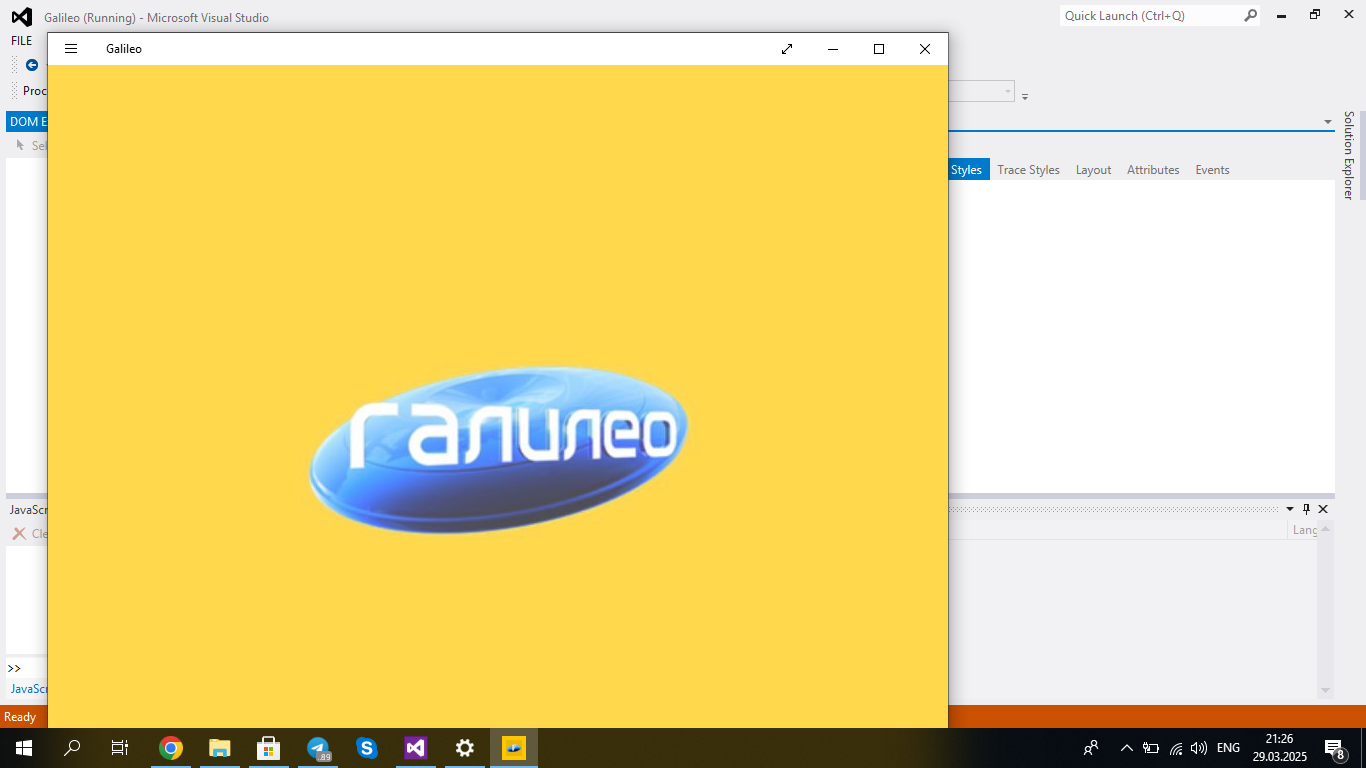
Task: Open the document tab list dropdown arrow
Action: (1328, 122)
